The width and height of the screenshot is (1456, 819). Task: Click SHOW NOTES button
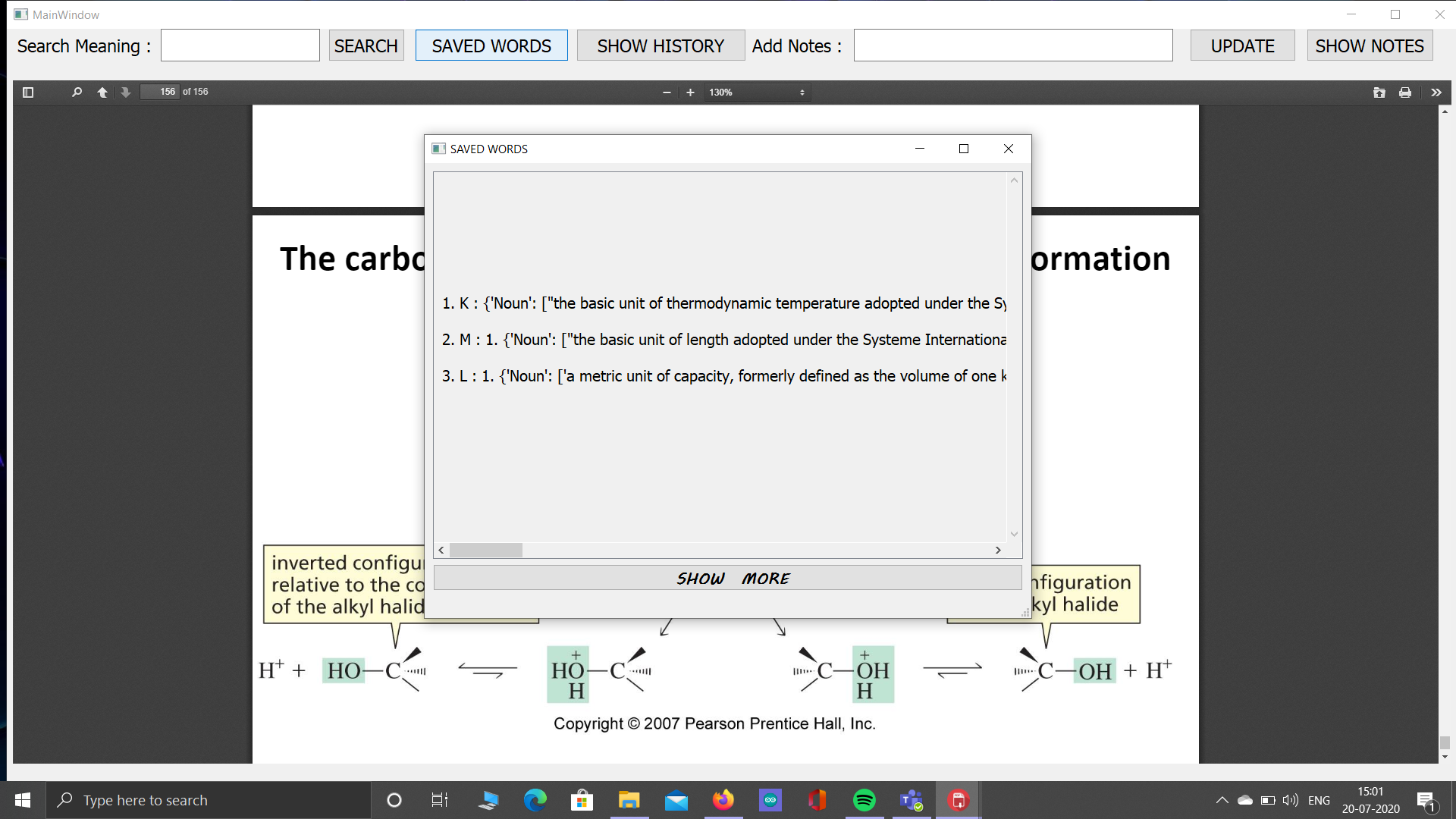point(1370,46)
